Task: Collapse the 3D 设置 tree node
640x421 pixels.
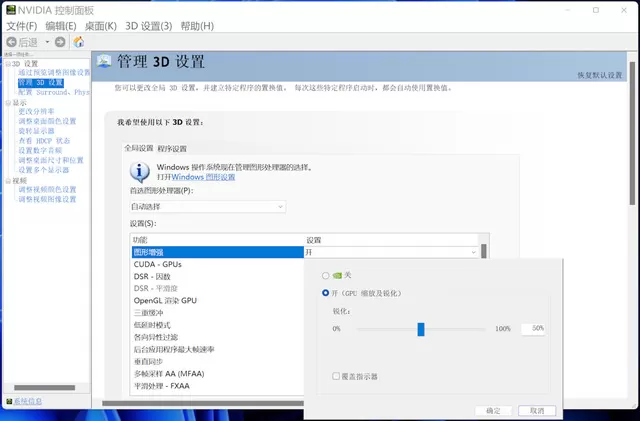Action: 8,64
